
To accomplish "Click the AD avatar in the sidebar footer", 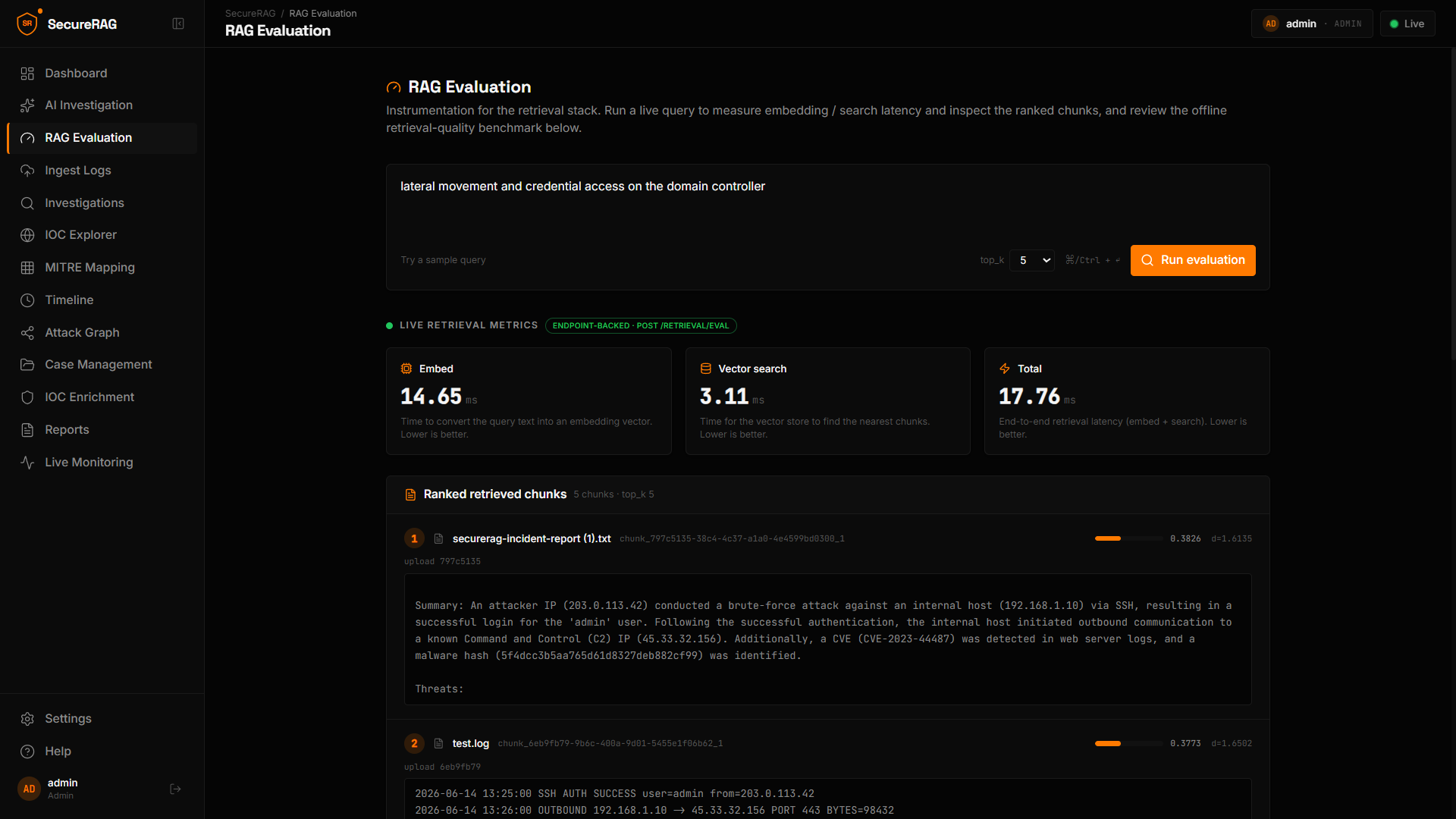I will point(29,789).
